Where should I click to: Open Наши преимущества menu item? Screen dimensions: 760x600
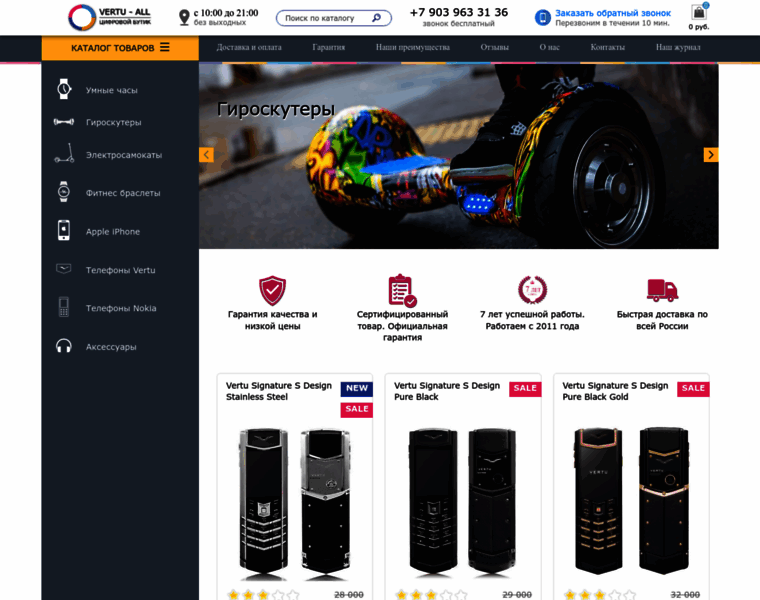coord(413,47)
